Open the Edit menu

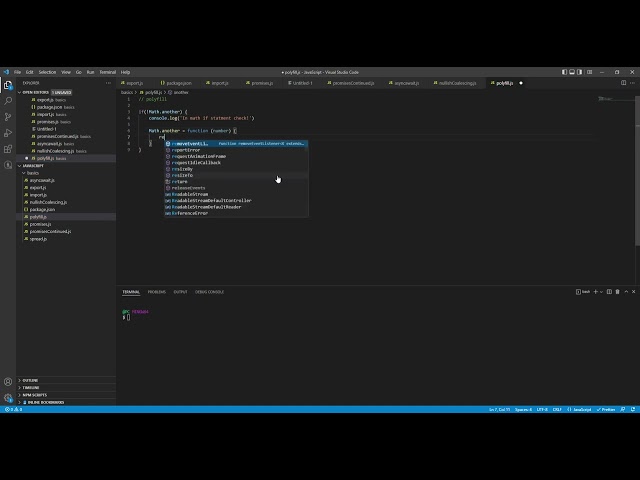point(30,72)
